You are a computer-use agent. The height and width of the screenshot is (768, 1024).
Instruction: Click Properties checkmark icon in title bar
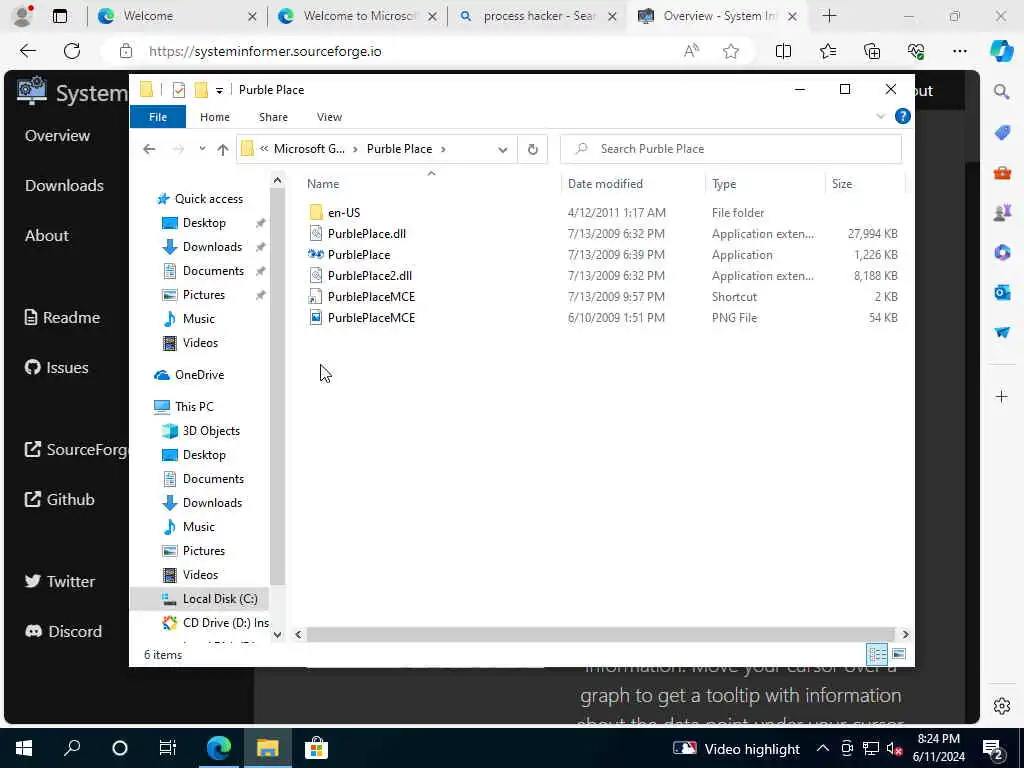[178, 90]
